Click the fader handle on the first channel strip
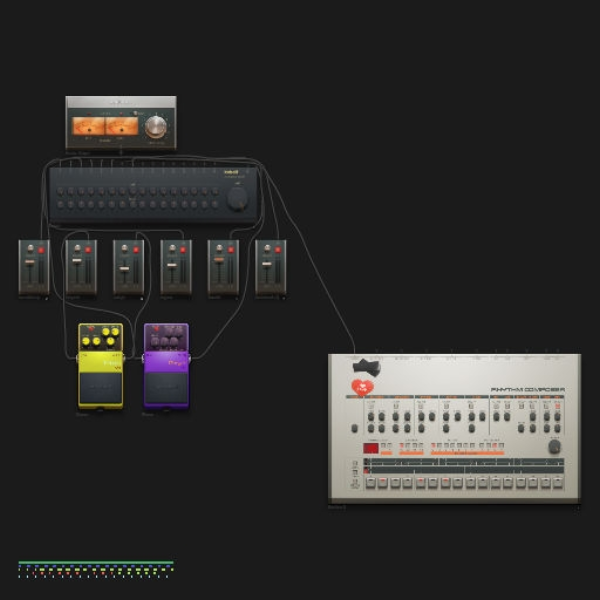Viewport: 600px width, 600px height. point(30,262)
